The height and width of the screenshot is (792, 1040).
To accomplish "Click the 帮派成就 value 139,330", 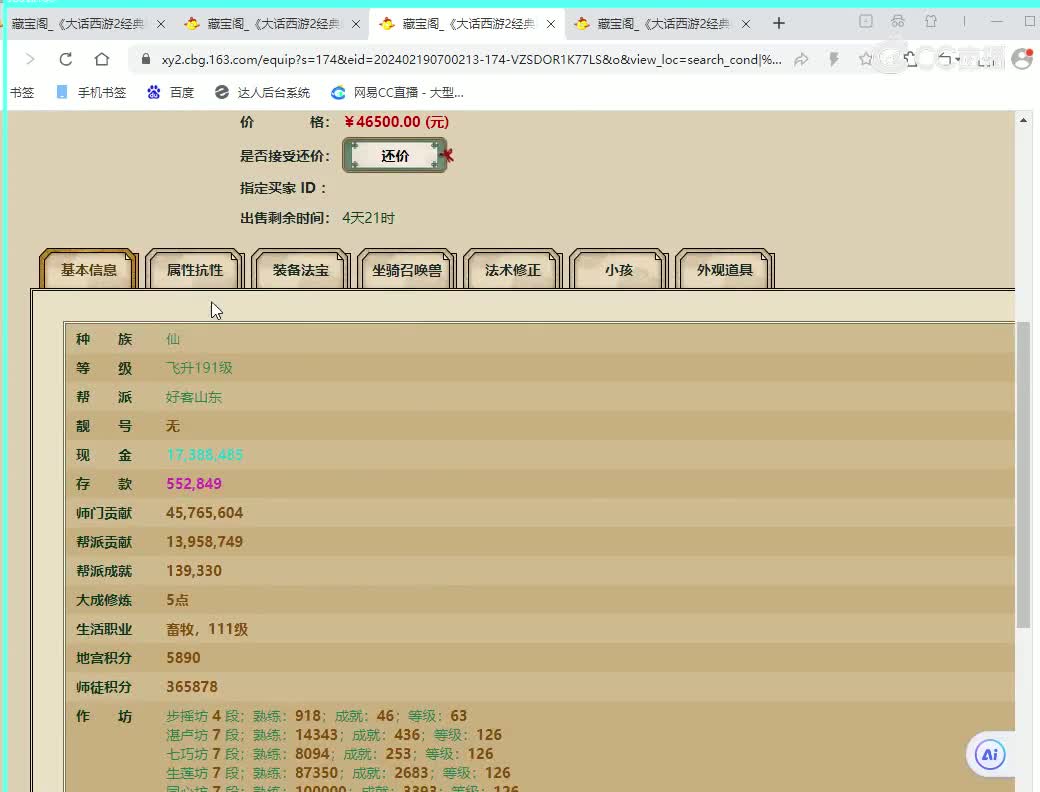I will (194, 570).
